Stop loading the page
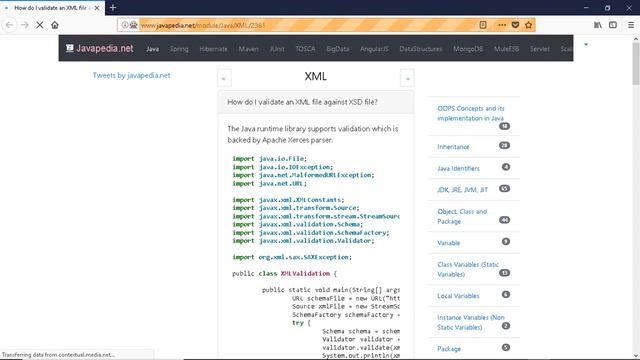This screenshot has width=640, height=360. (x=40, y=25)
